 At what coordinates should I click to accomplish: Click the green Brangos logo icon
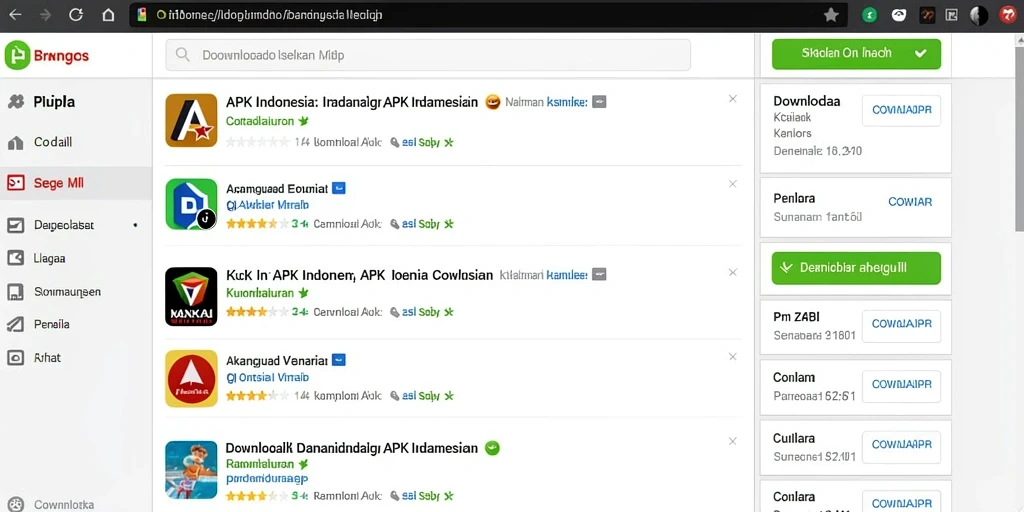(x=18, y=56)
